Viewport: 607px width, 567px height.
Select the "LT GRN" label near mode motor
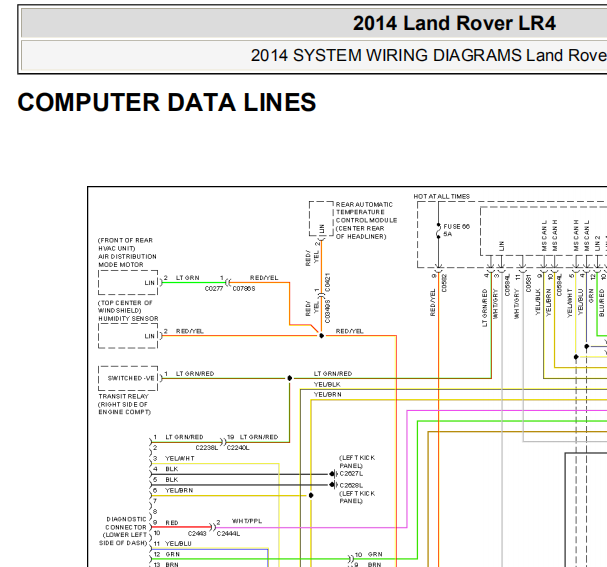point(188,278)
